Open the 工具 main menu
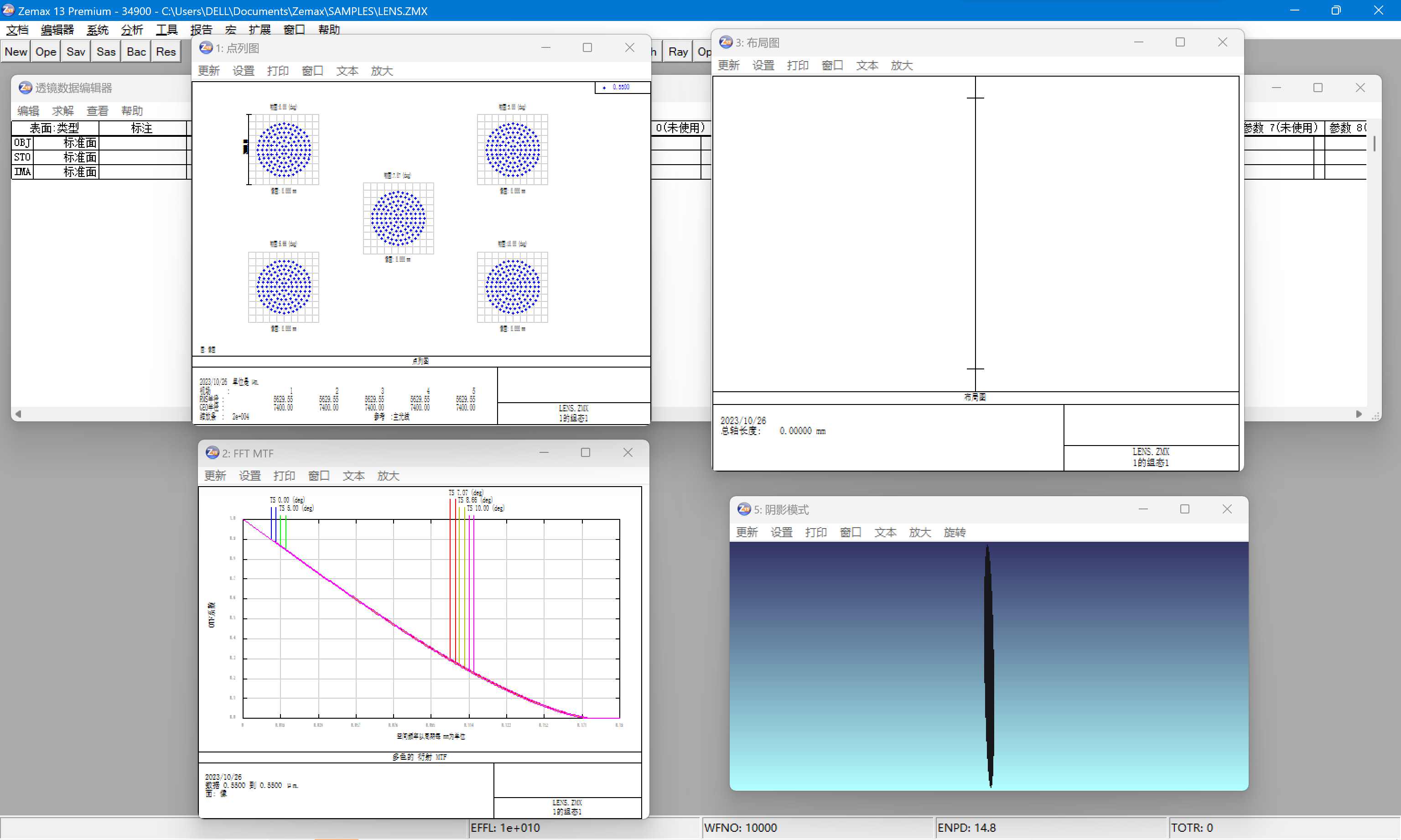The image size is (1401, 840). [166, 30]
